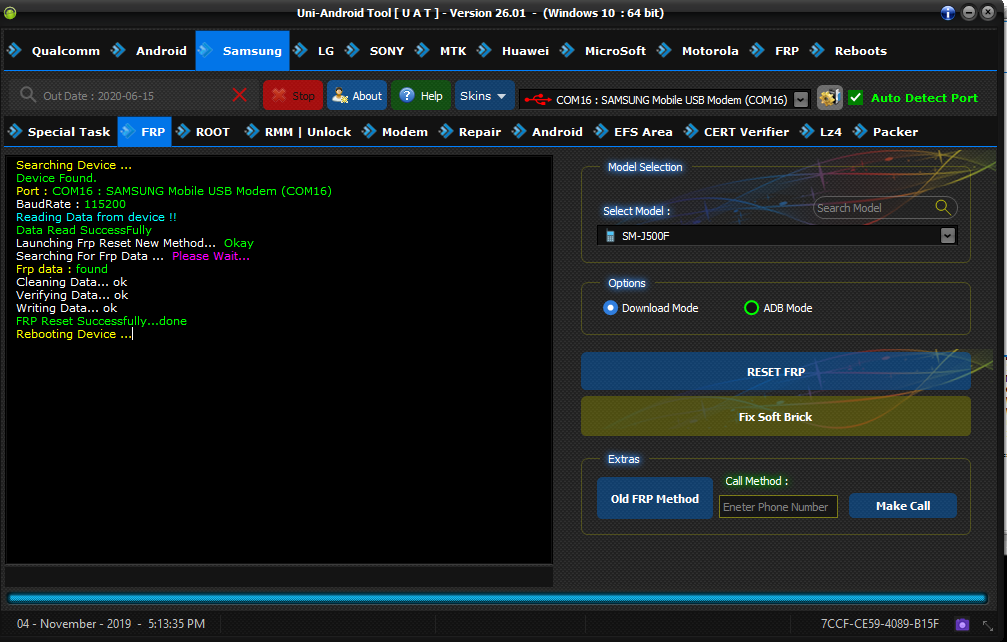Open the Special Task sub-tab

coord(60,132)
